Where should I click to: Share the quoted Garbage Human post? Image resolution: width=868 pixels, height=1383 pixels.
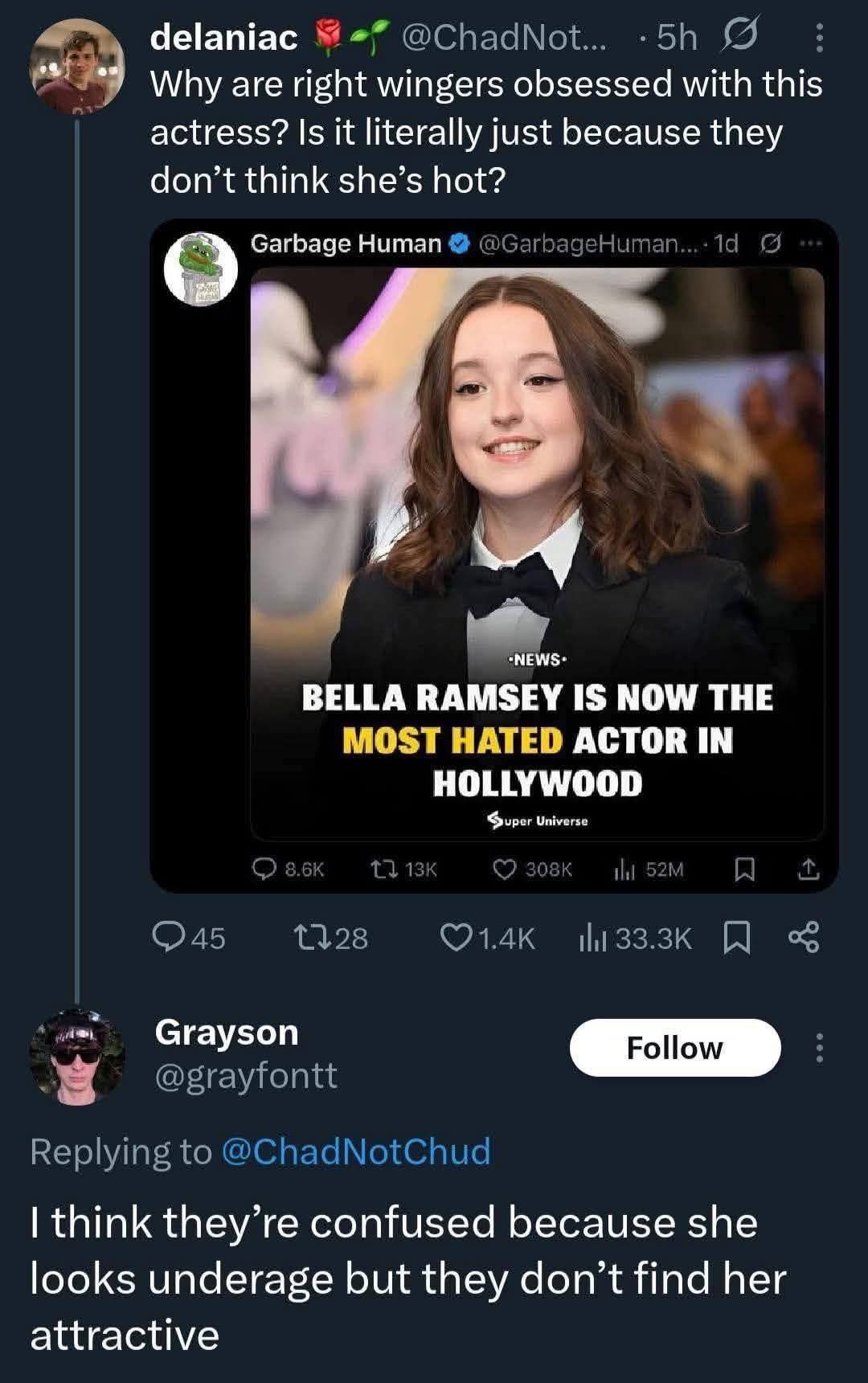(x=809, y=869)
